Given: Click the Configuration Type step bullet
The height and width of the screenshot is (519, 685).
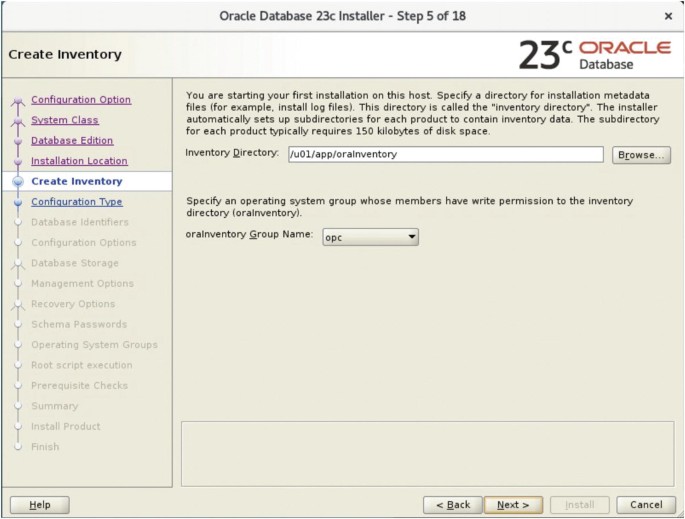Looking at the screenshot, I should coord(18,202).
